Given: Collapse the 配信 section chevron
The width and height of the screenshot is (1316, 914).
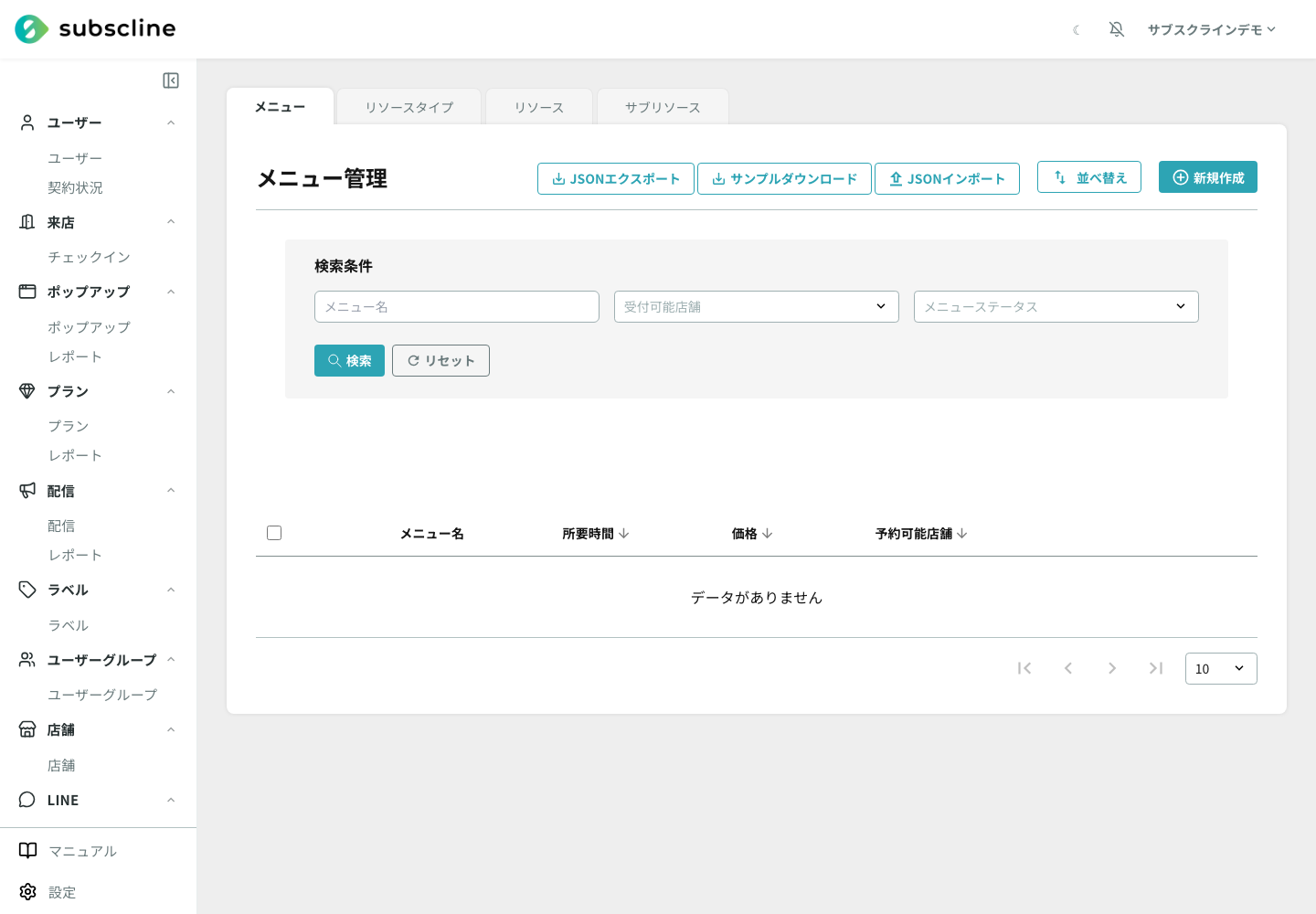Looking at the screenshot, I should pos(171,491).
